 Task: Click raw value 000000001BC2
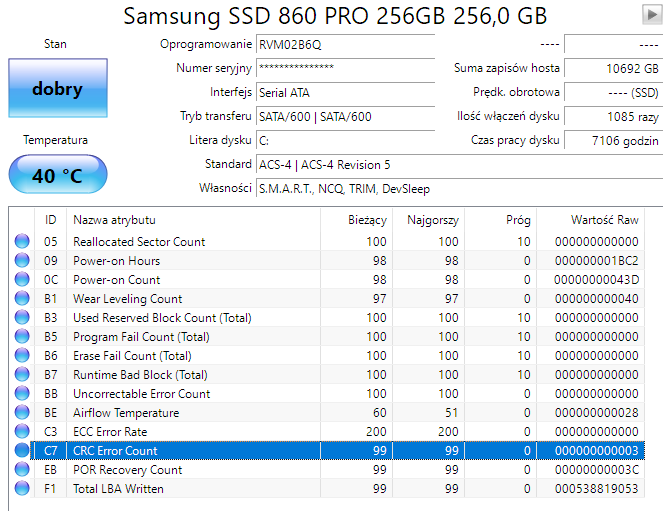[597, 261]
